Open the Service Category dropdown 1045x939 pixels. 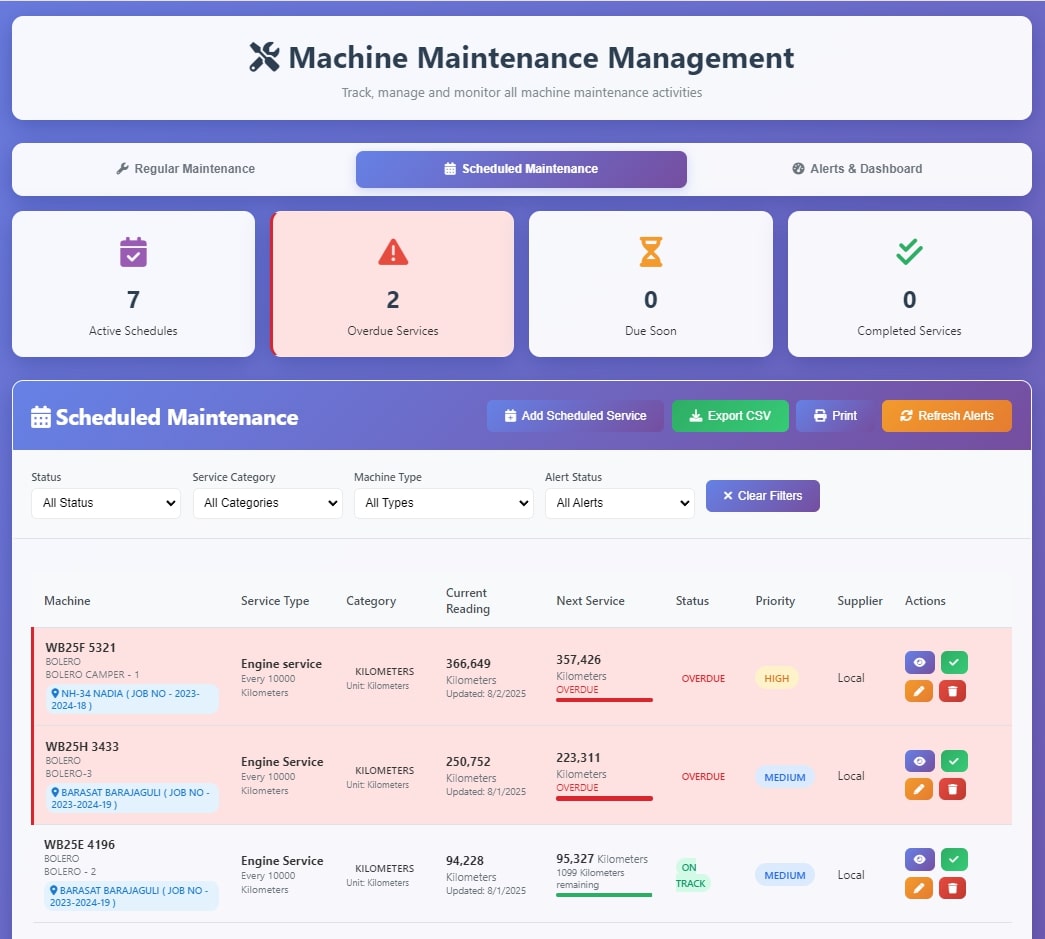(267, 503)
